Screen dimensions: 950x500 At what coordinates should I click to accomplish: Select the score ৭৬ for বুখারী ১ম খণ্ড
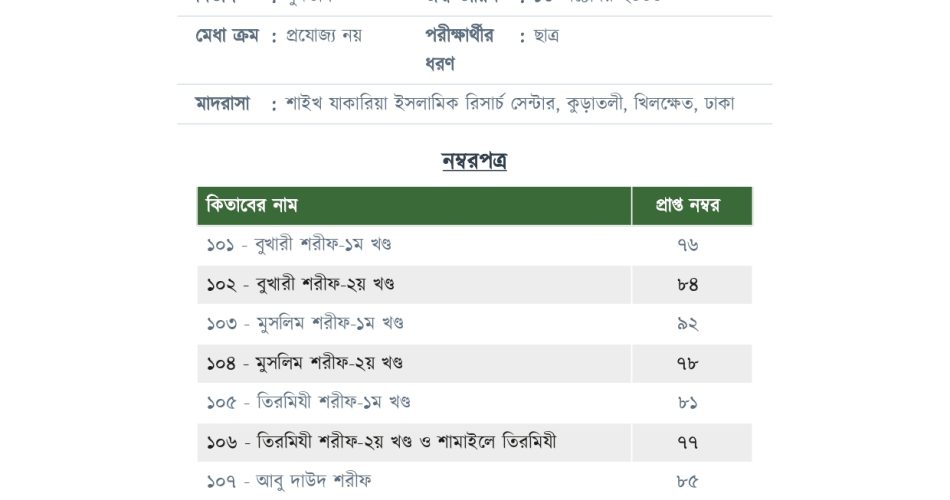pyautogui.click(x=688, y=245)
